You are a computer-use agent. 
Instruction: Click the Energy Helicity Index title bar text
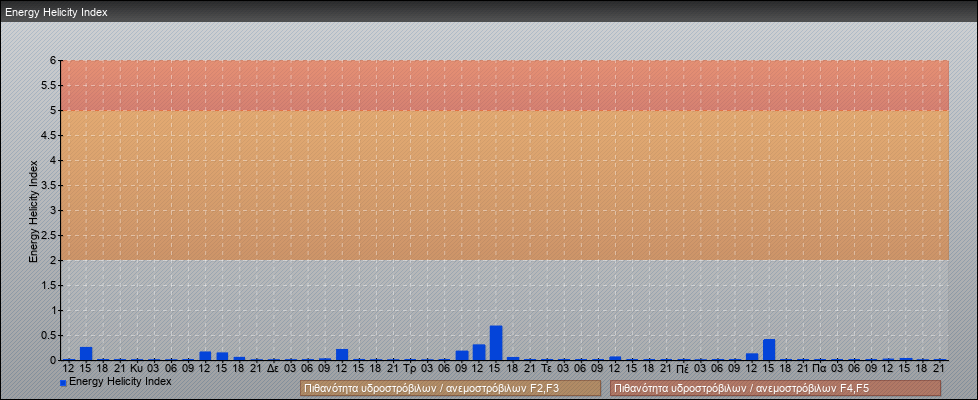point(56,12)
